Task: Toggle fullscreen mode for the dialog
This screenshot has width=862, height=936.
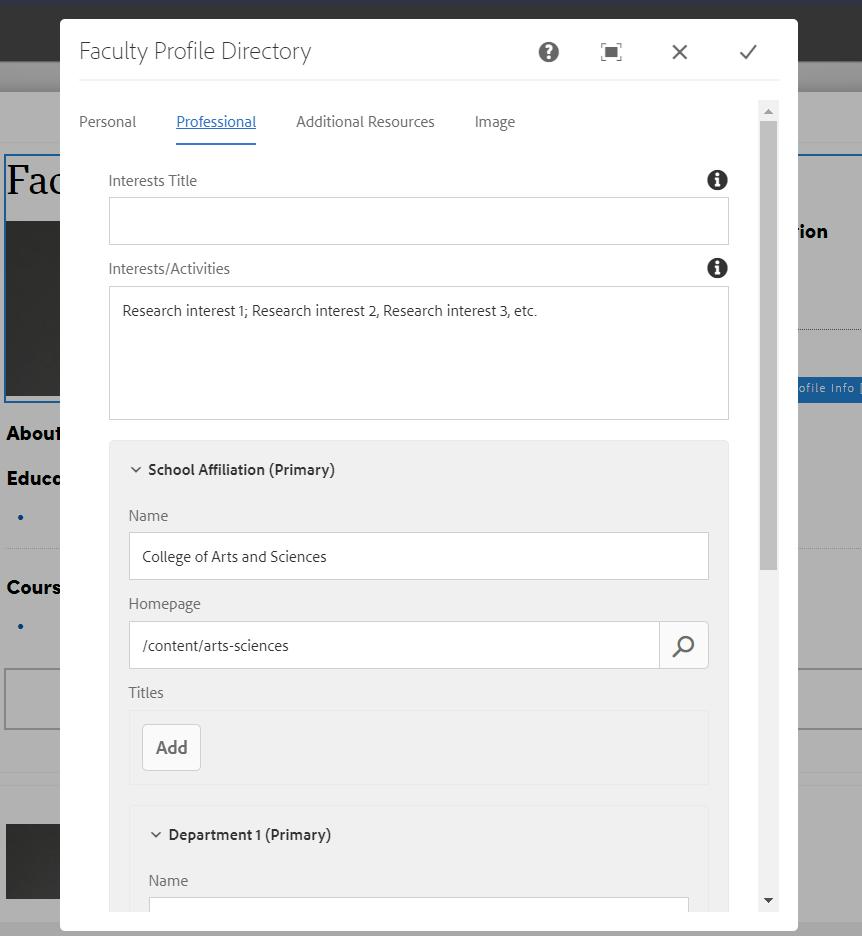Action: (x=611, y=52)
